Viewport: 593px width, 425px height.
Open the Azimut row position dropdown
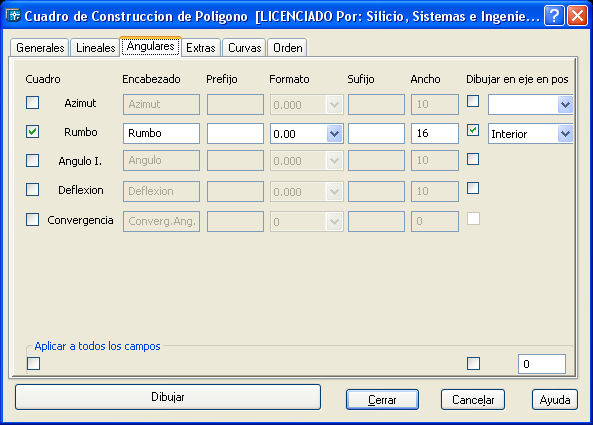click(x=565, y=104)
